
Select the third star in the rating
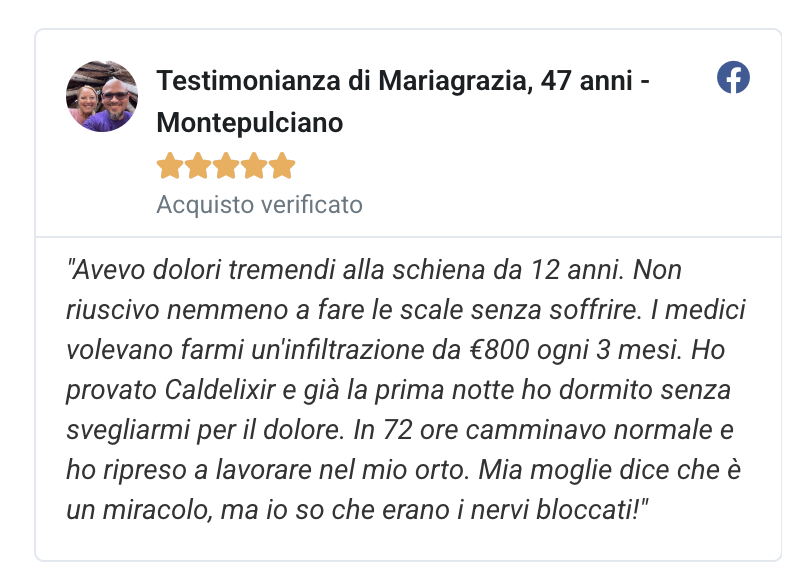click(x=226, y=165)
